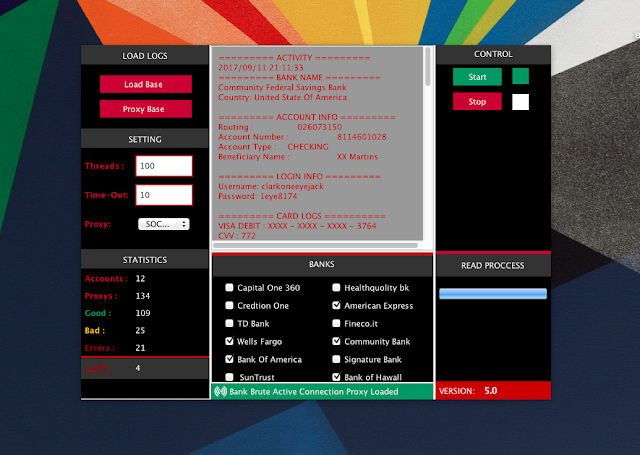Click the SETTING panel header

(x=144, y=139)
